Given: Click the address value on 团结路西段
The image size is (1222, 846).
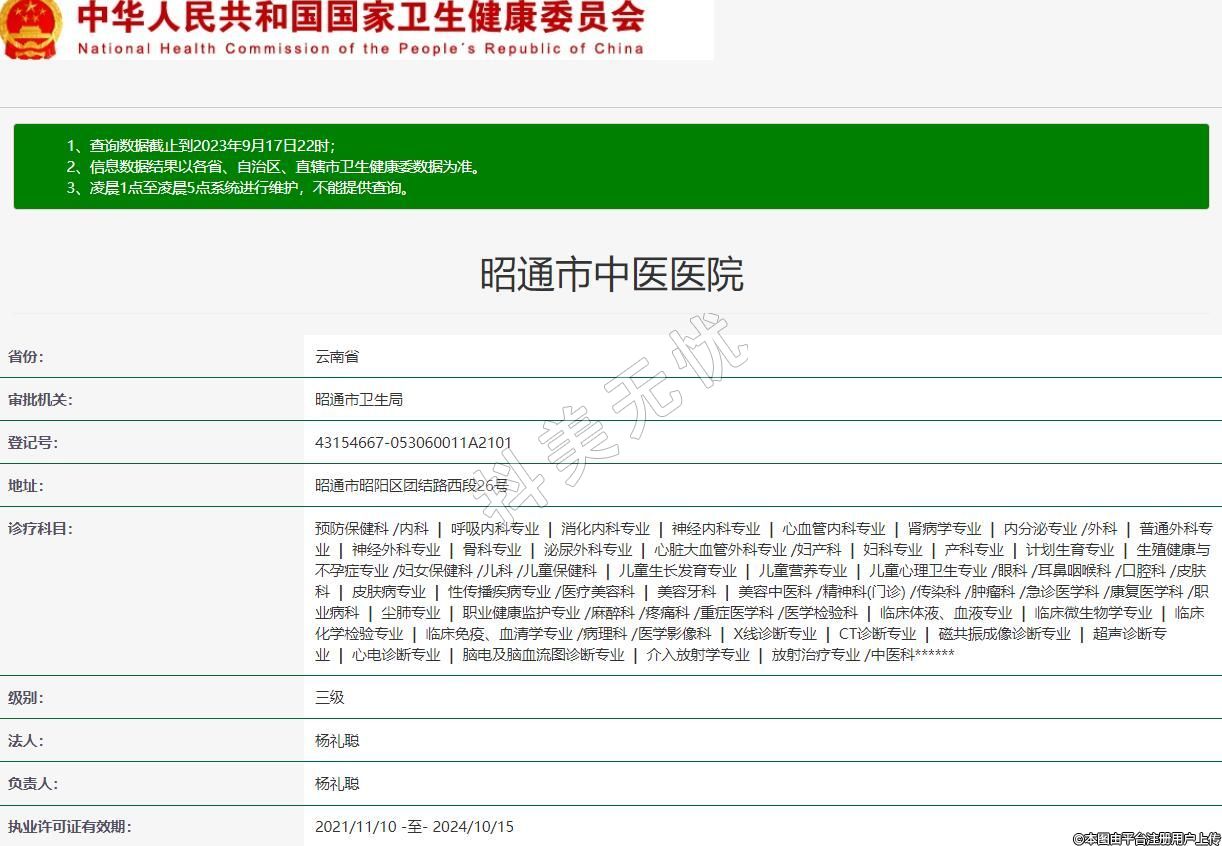Looking at the screenshot, I should pyautogui.click(x=411, y=485).
